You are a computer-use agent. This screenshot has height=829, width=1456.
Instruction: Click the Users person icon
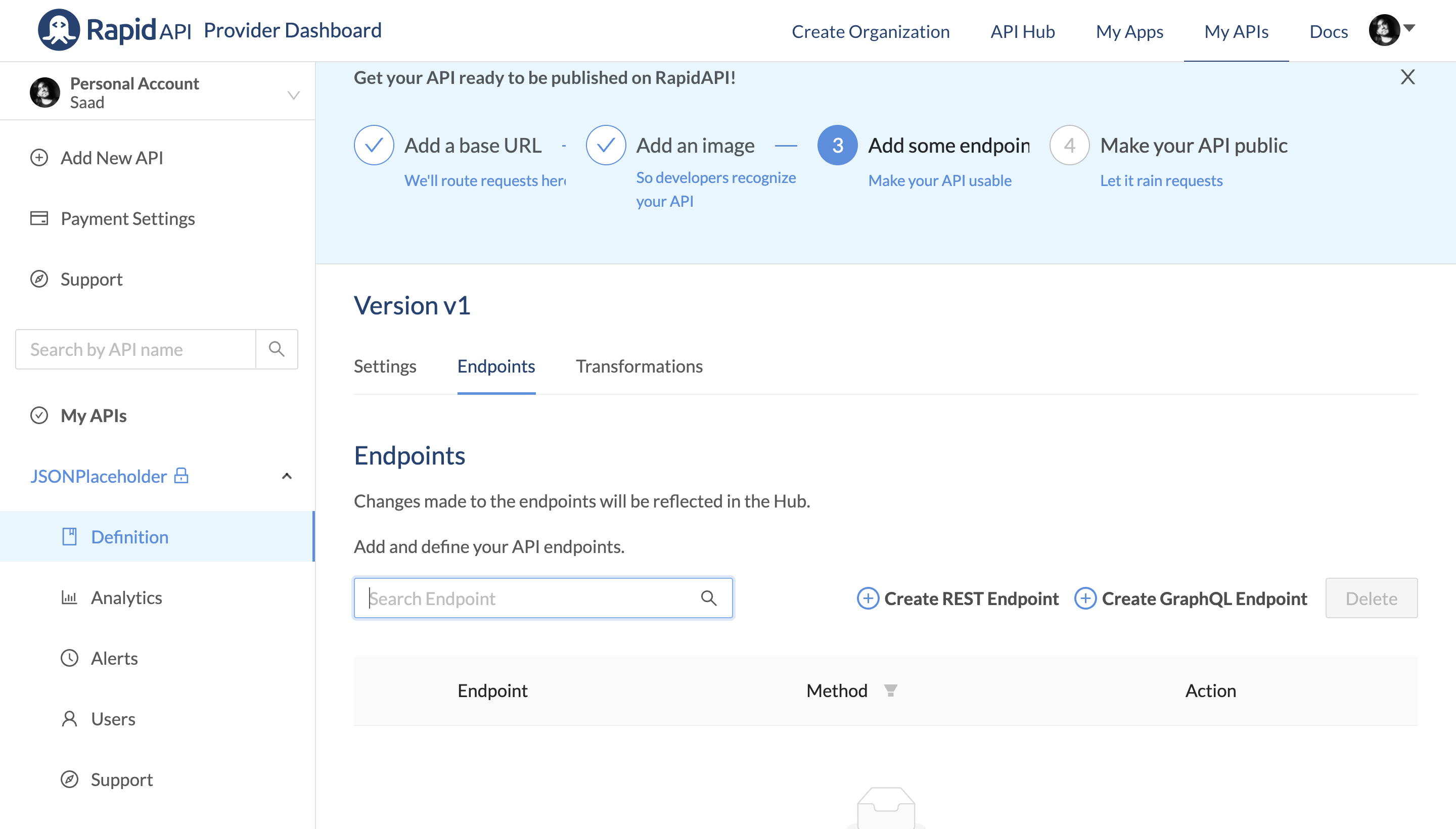69,718
